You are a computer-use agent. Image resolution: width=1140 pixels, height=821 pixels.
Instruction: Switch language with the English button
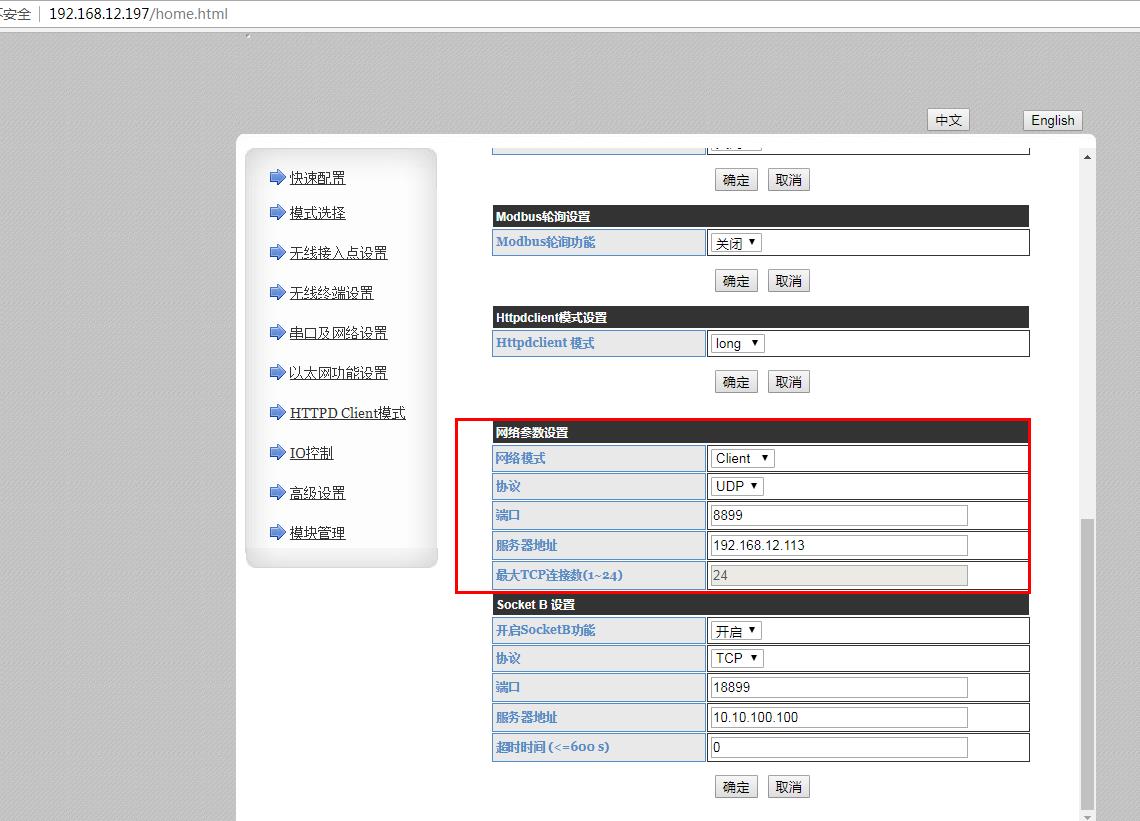click(1052, 120)
